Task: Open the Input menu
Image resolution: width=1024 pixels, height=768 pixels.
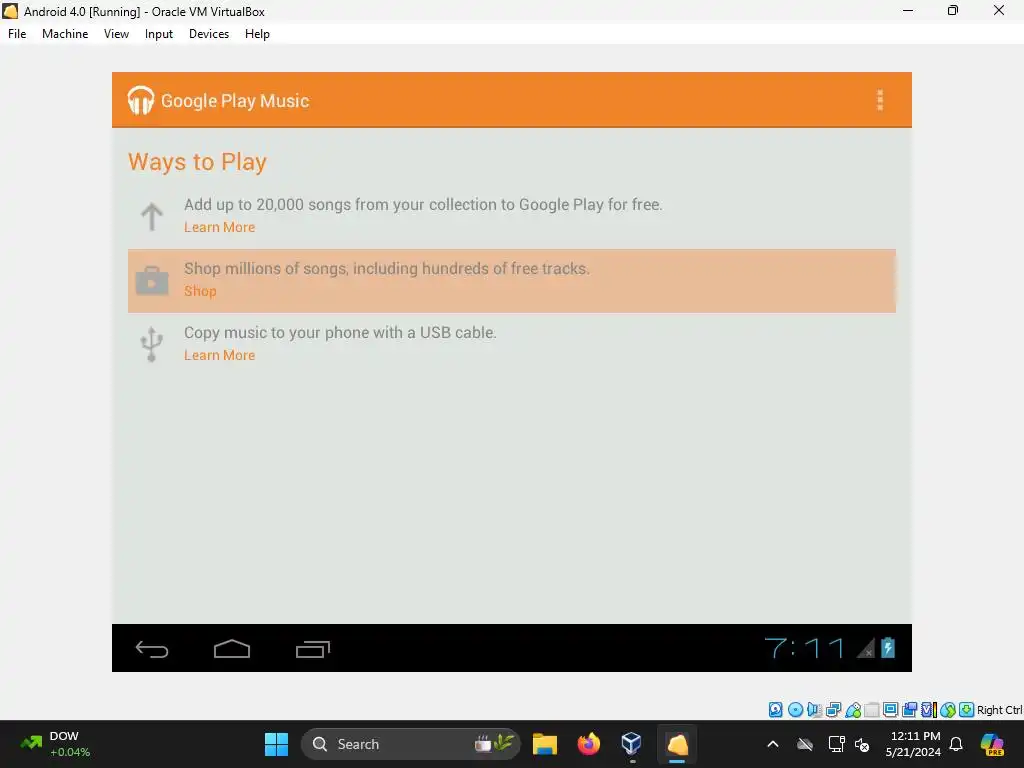Action: [159, 34]
